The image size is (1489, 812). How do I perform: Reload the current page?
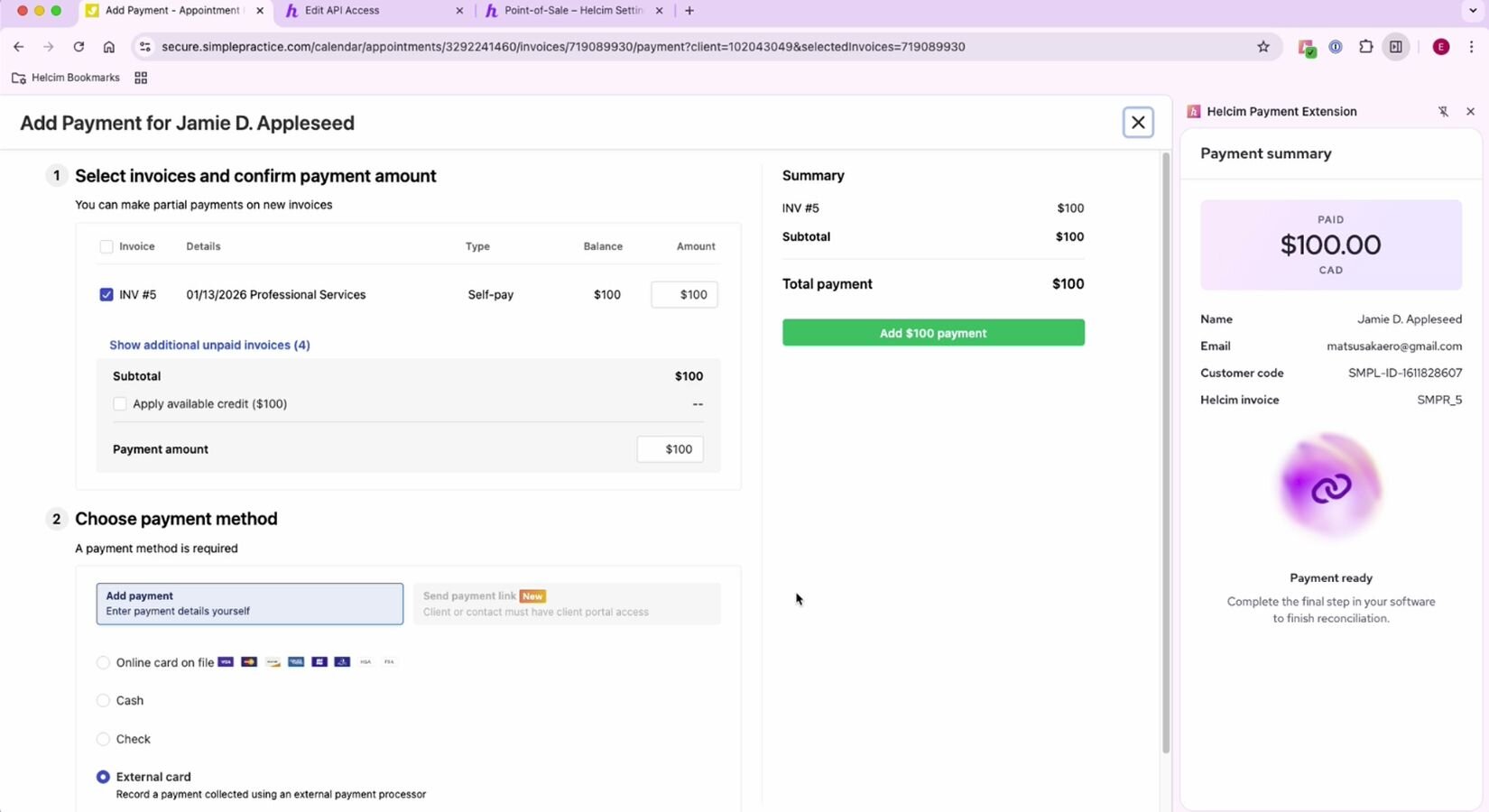pos(79,47)
